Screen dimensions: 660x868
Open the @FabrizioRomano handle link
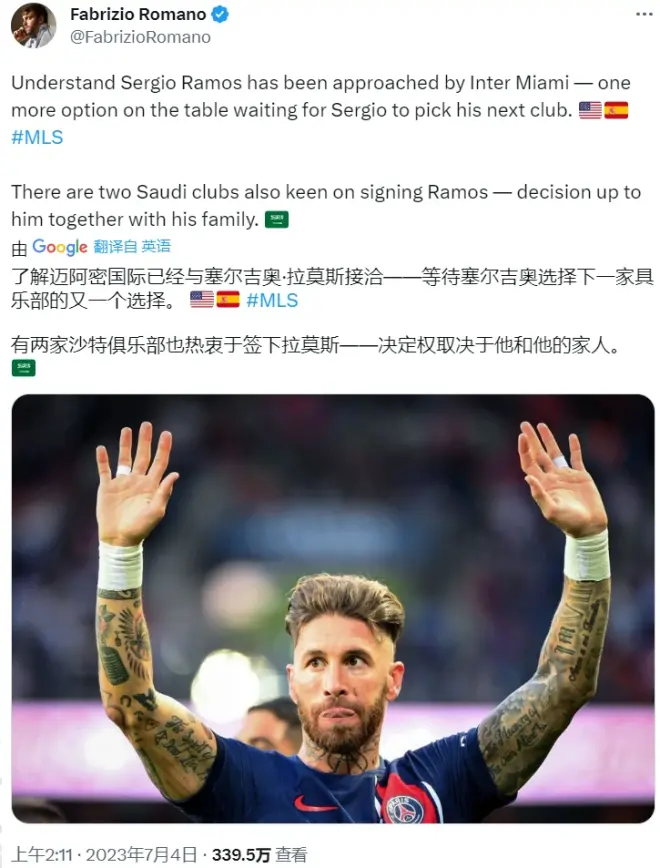pyautogui.click(x=140, y=37)
